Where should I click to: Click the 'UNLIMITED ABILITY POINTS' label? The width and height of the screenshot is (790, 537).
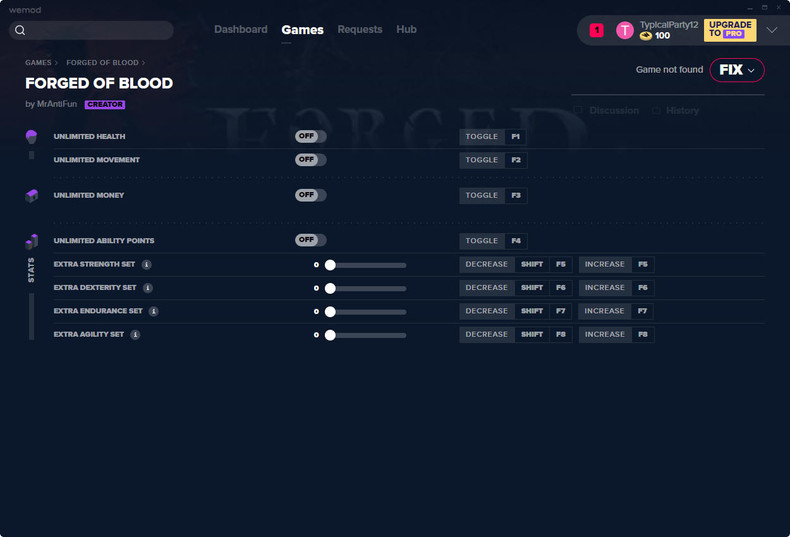[104, 241]
